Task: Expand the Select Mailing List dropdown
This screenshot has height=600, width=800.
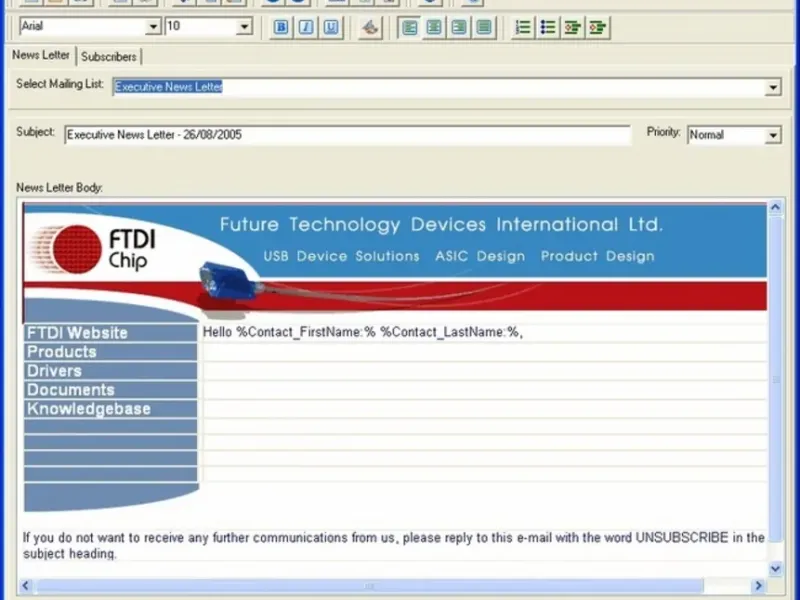Action: click(772, 87)
